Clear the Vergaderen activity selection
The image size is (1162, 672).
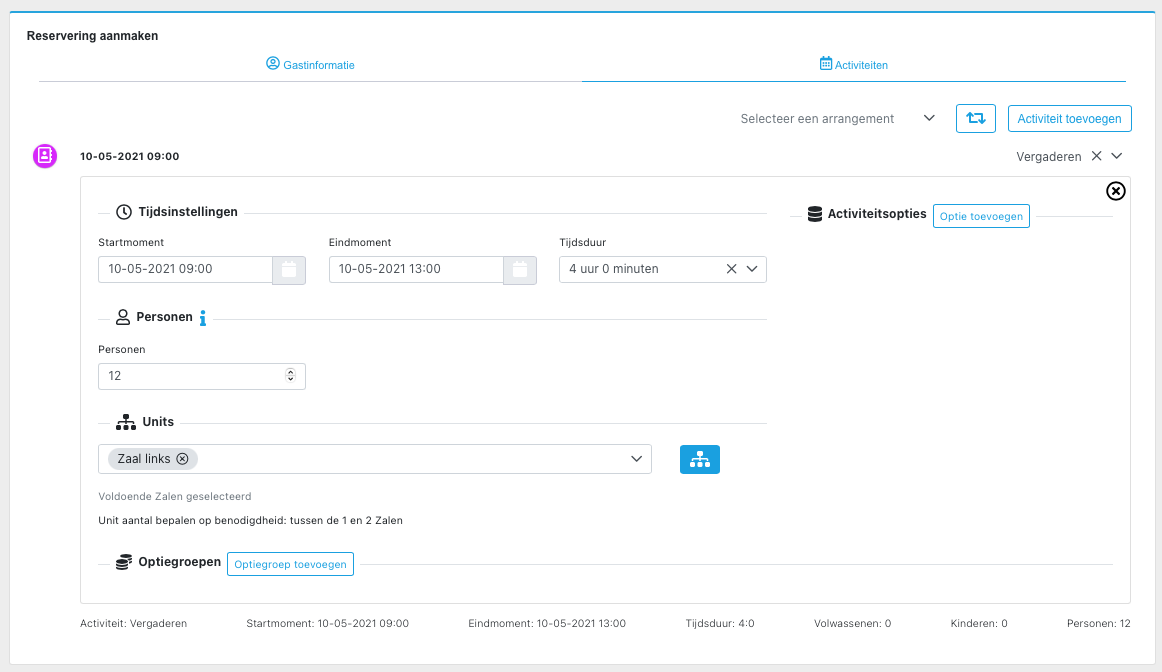pos(1096,156)
